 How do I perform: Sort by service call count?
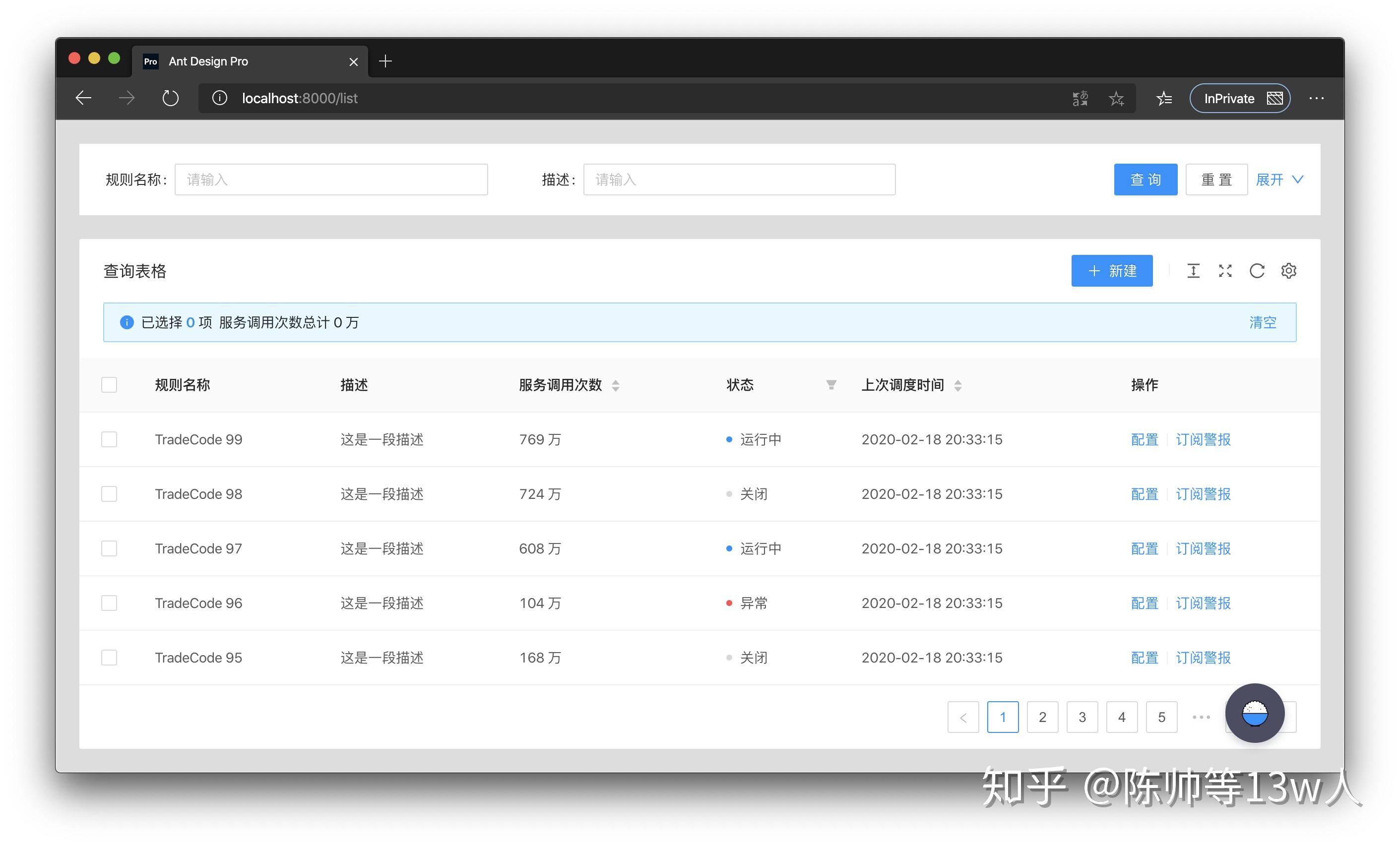pyautogui.click(x=615, y=385)
